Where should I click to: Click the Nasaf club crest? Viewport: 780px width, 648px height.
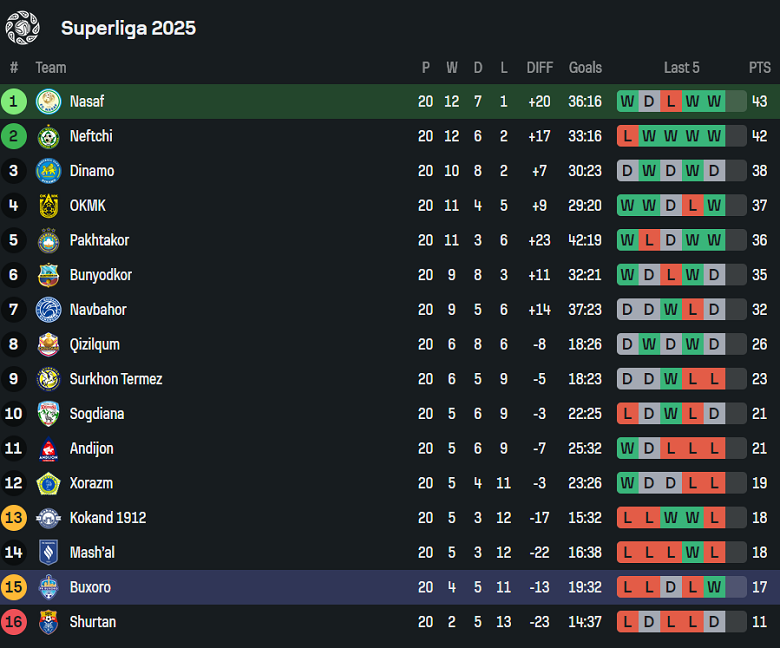click(48, 102)
